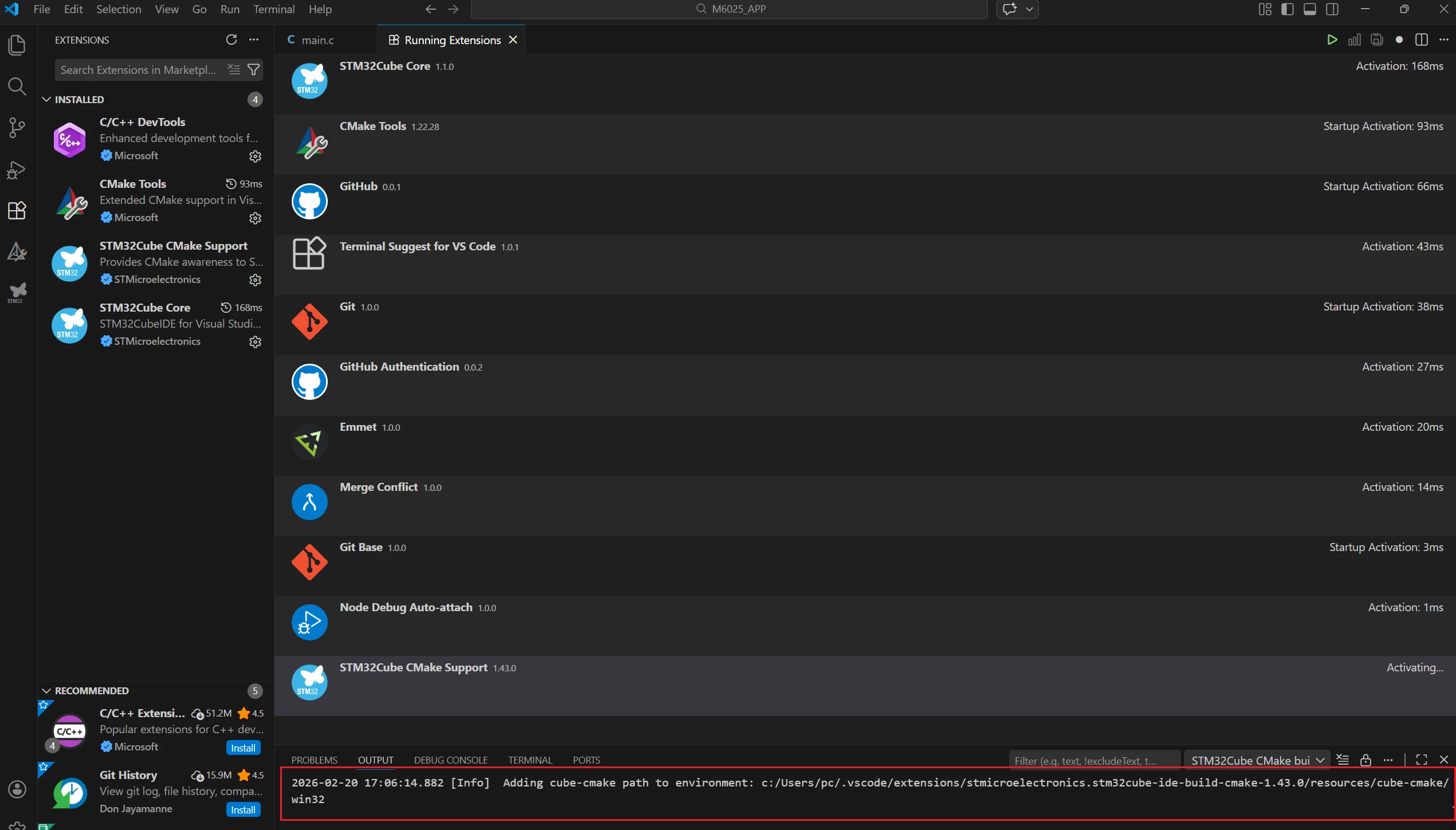Maximize the bottom panel size

[1421, 760]
